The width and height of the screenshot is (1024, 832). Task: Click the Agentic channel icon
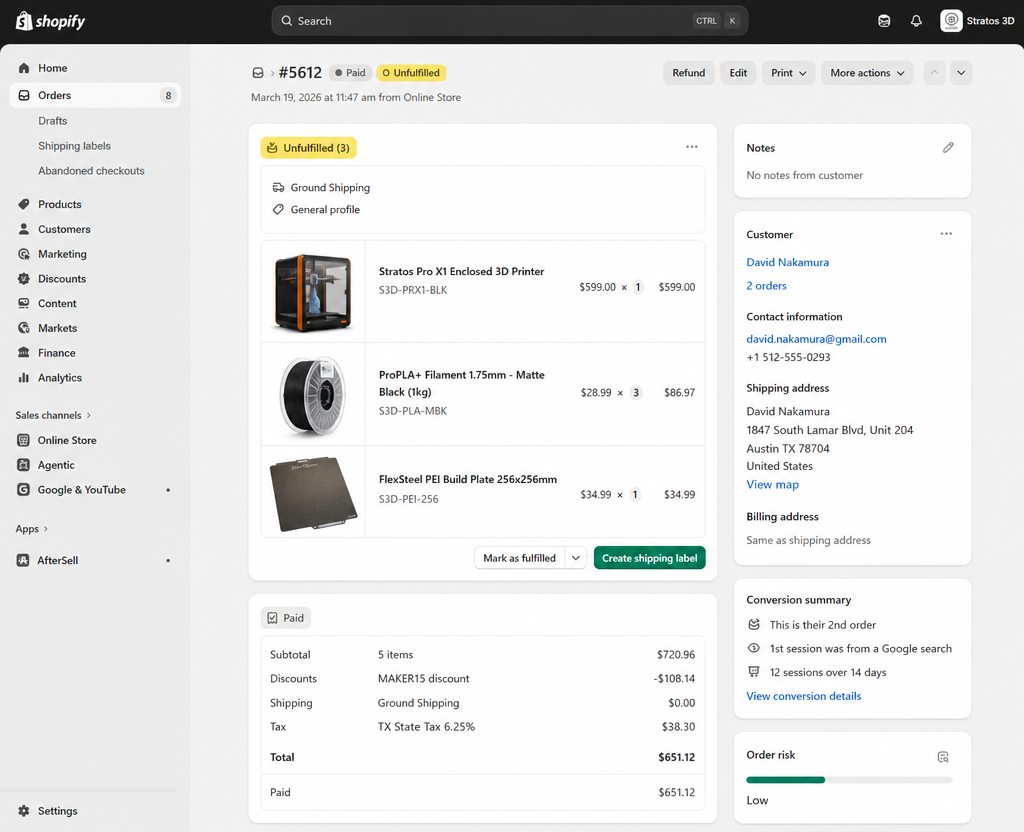[24, 465]
